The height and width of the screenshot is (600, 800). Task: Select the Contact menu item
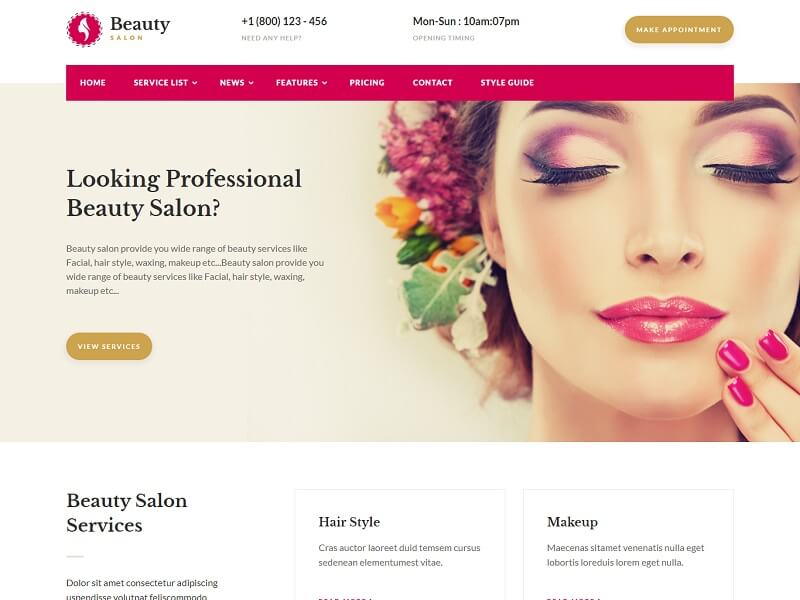tap(432, 83)
